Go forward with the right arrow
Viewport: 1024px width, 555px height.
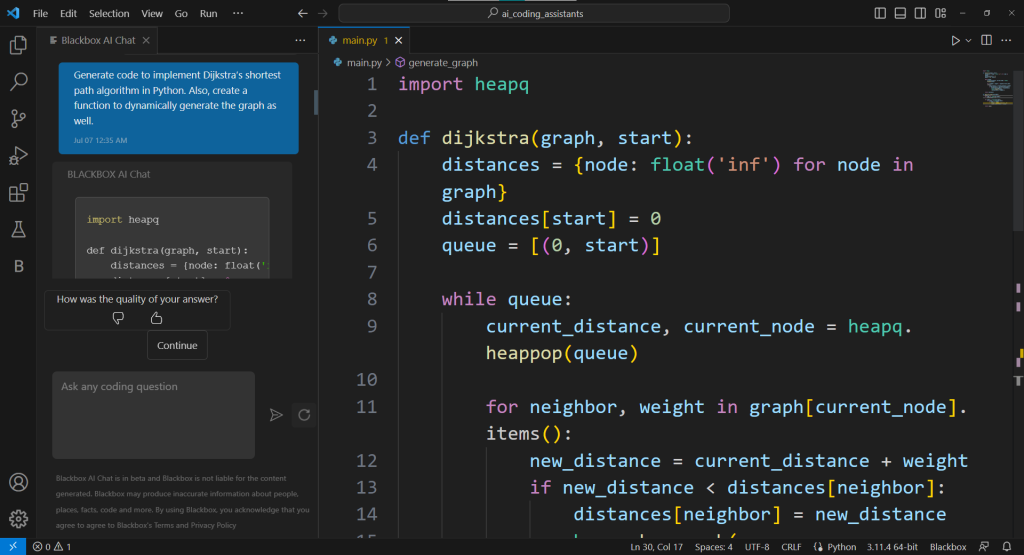click(x=323, y=13)
